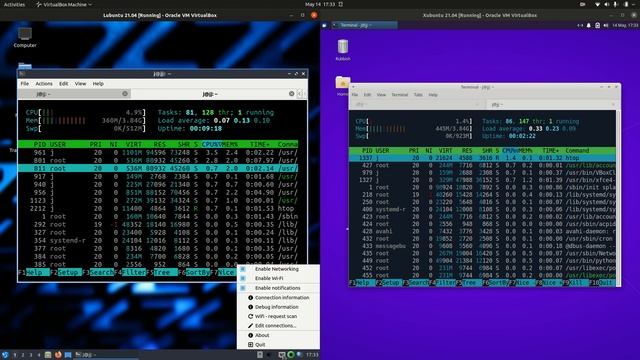The height and width of the screenshot is (360, 640).
Task: Select avahi PID 428 row in Xubuntu htop
Action: click(482, 231)
